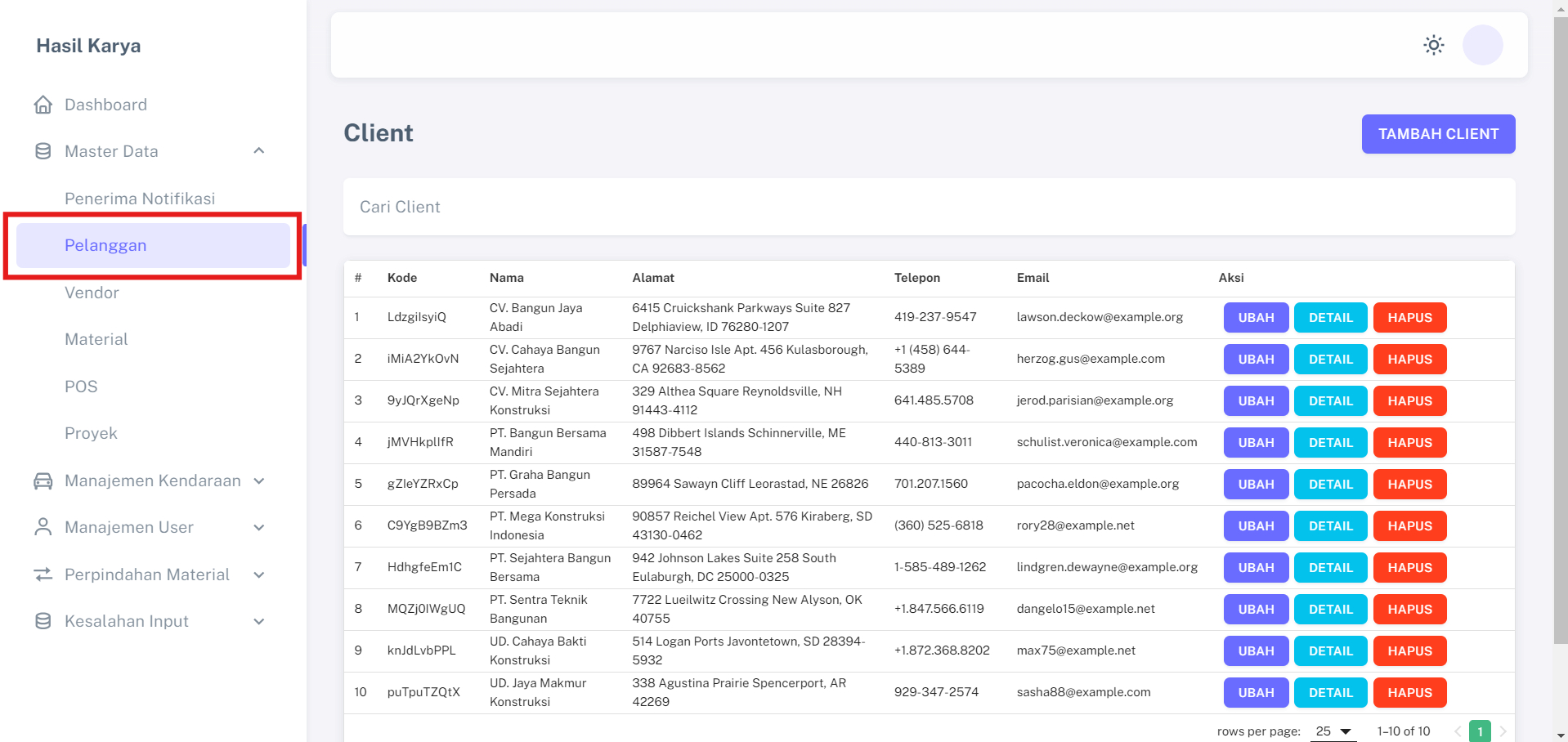1568x742 pixels.
Task: Click the Cari Client search field
Action: pyautogui.click(x=928, y=208)
